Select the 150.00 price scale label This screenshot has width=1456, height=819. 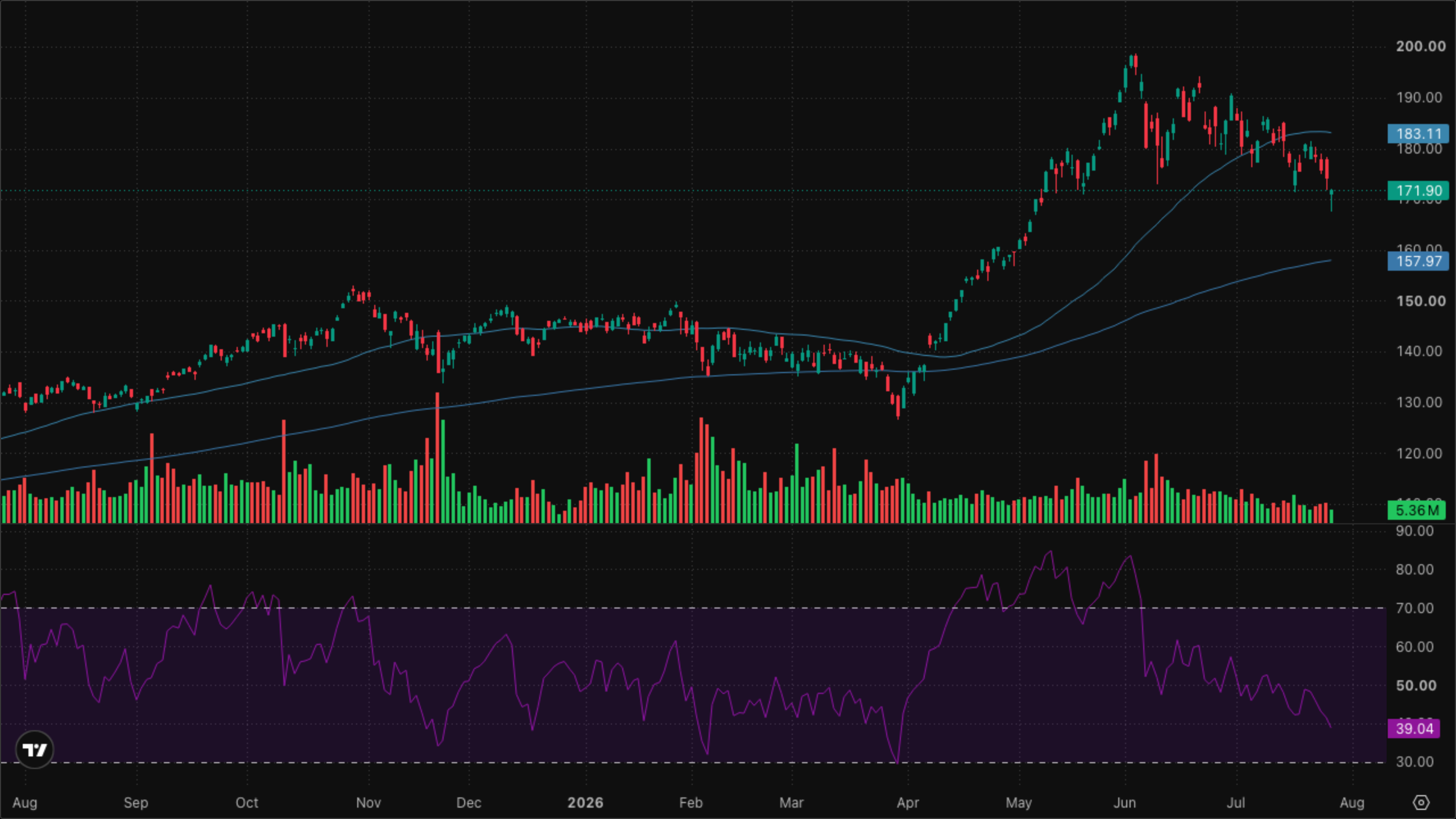click(x=1420, y=301)
